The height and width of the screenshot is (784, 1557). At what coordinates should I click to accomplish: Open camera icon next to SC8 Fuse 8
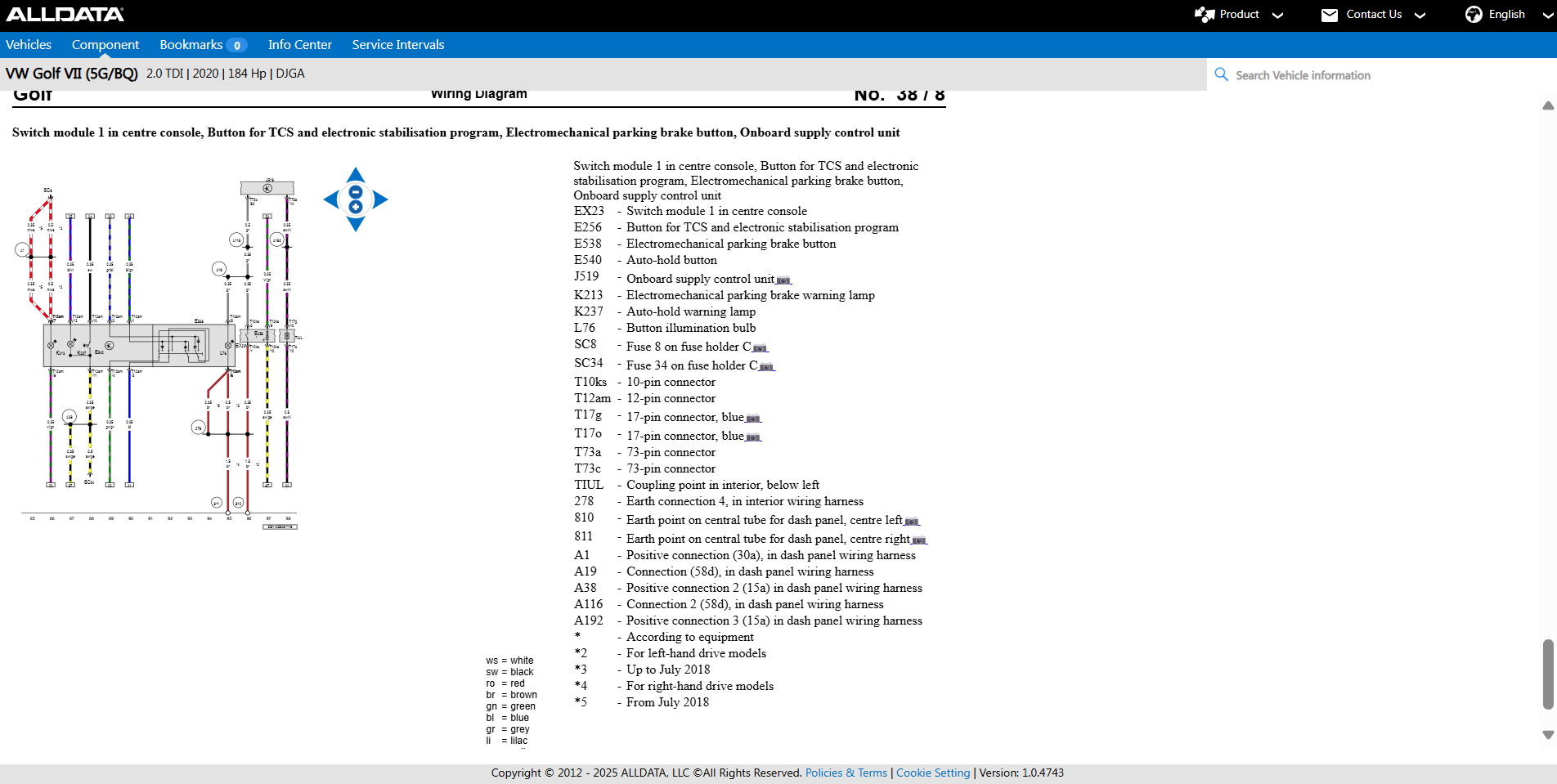[760, 348]
